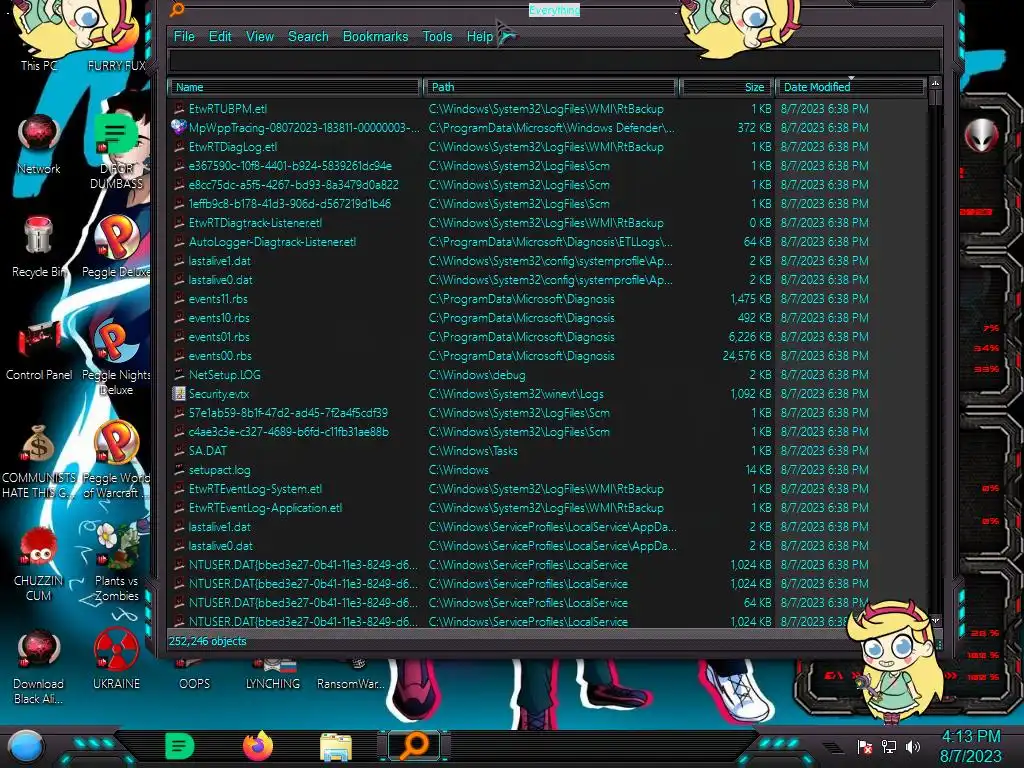1024x768 pixels.
Task: Click the Start orb button
Action: pyautogui.click(x=26, y=746)
